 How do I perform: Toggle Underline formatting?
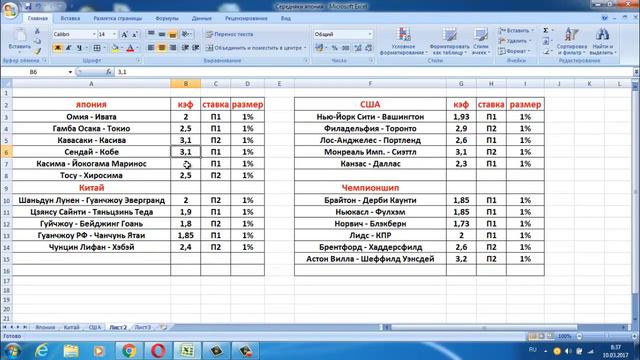pyautogui.click(x=79, y=48)
